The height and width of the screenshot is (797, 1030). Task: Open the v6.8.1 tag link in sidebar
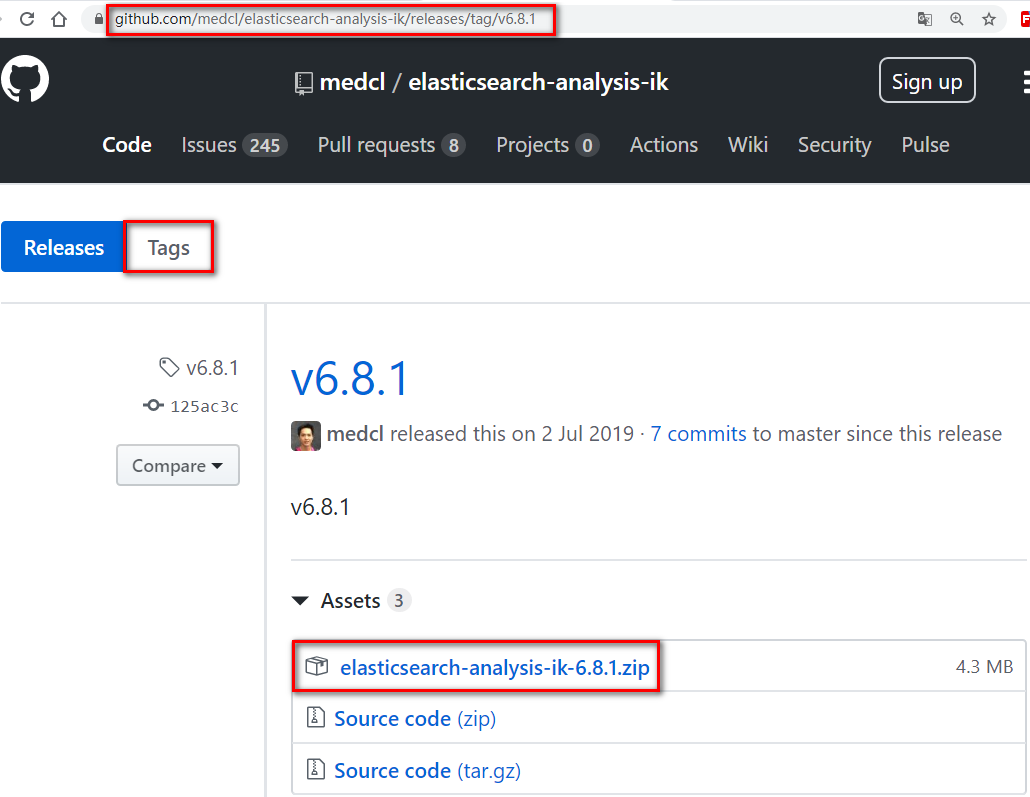(212, 368)
